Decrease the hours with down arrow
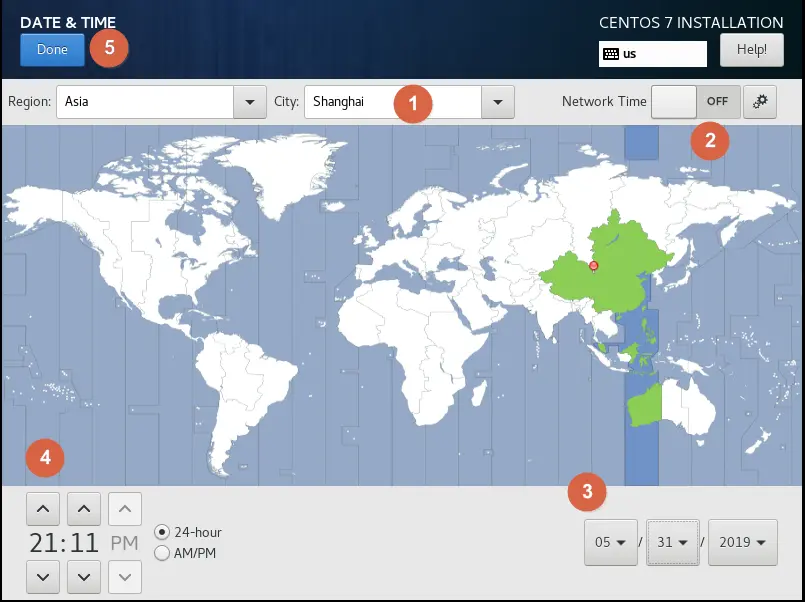 point(43,577)
